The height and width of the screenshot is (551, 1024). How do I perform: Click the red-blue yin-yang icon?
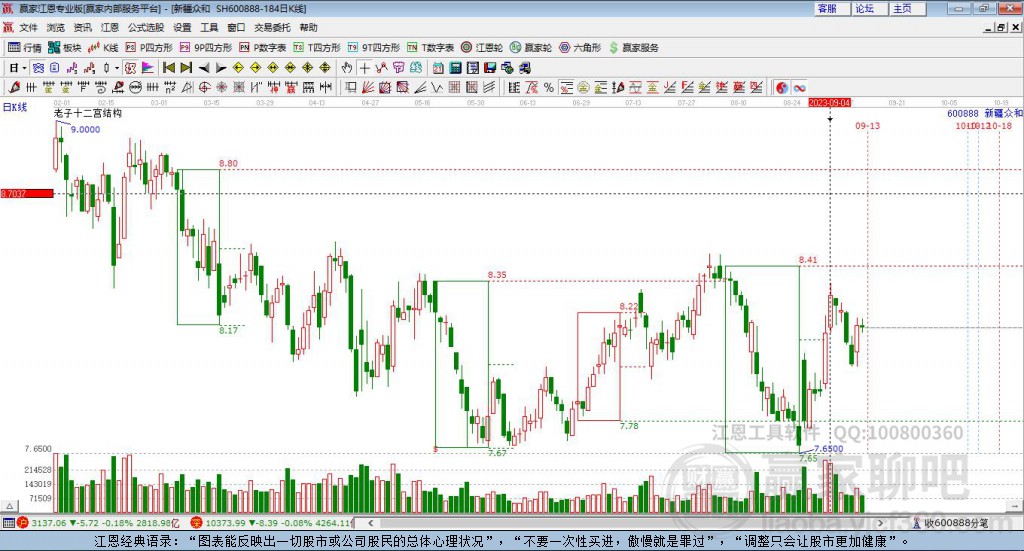pos(782,87)
